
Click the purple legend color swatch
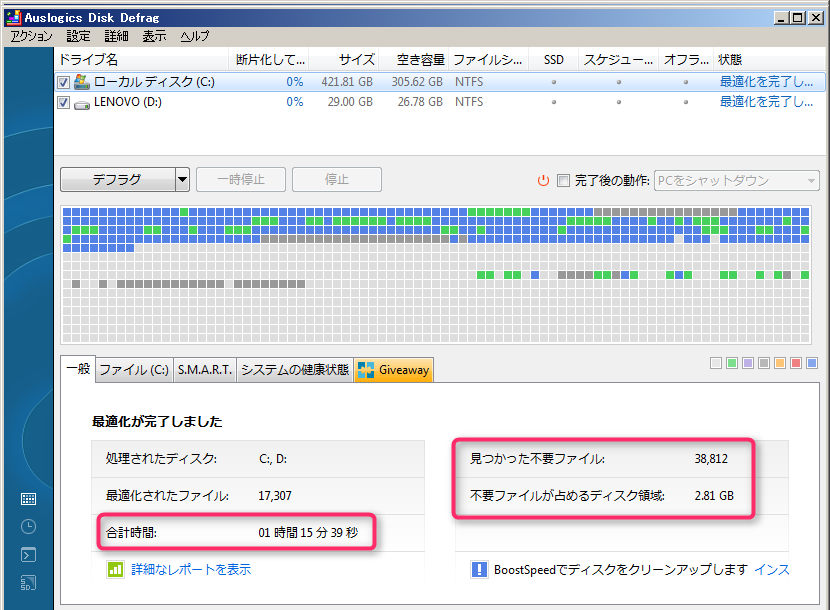[x=748, y=363]
